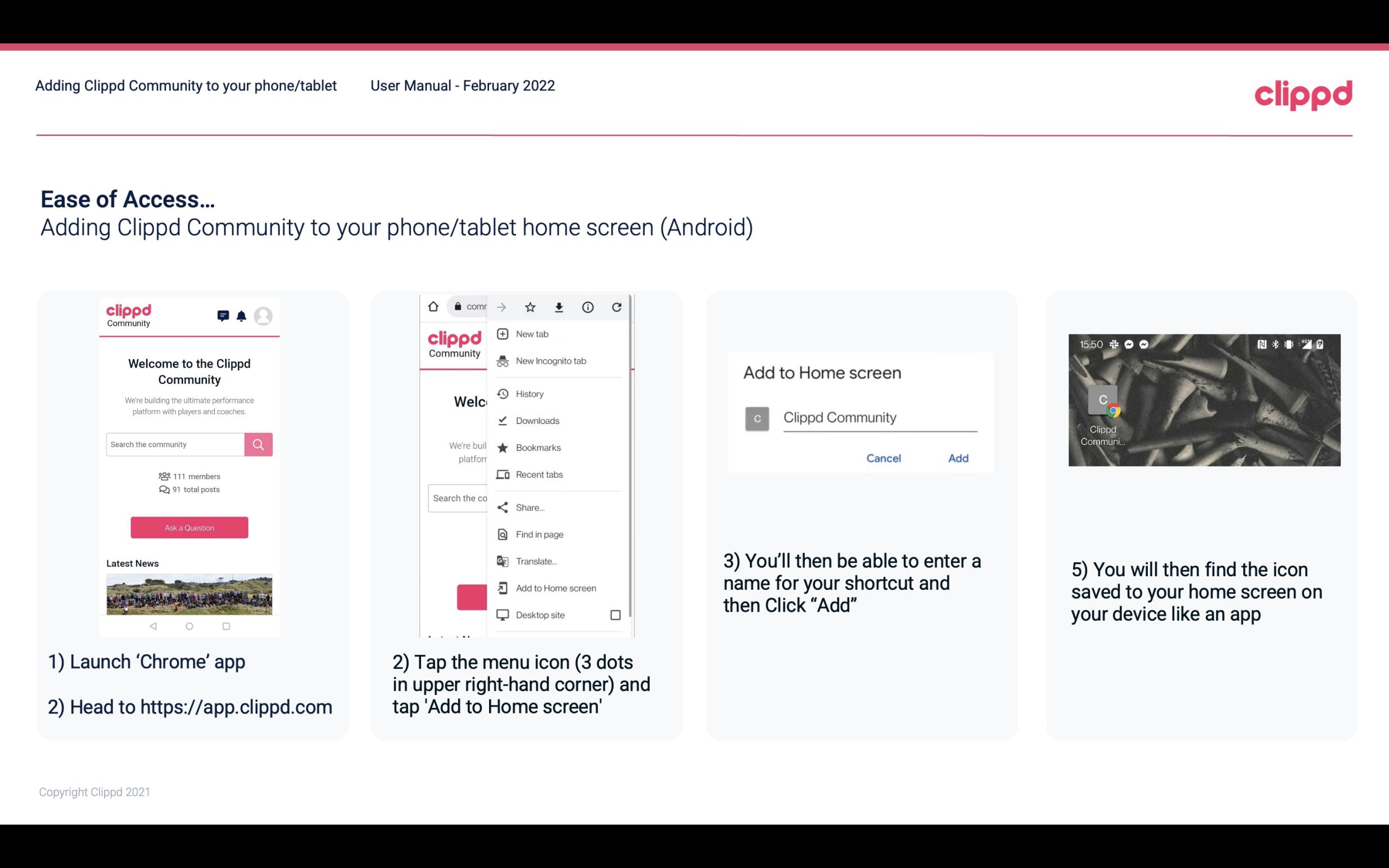Expand Bookmarks in Chrome dropdown menu
The height and width of the screenshot is (868, 1389).
click(x=538, y=447)
